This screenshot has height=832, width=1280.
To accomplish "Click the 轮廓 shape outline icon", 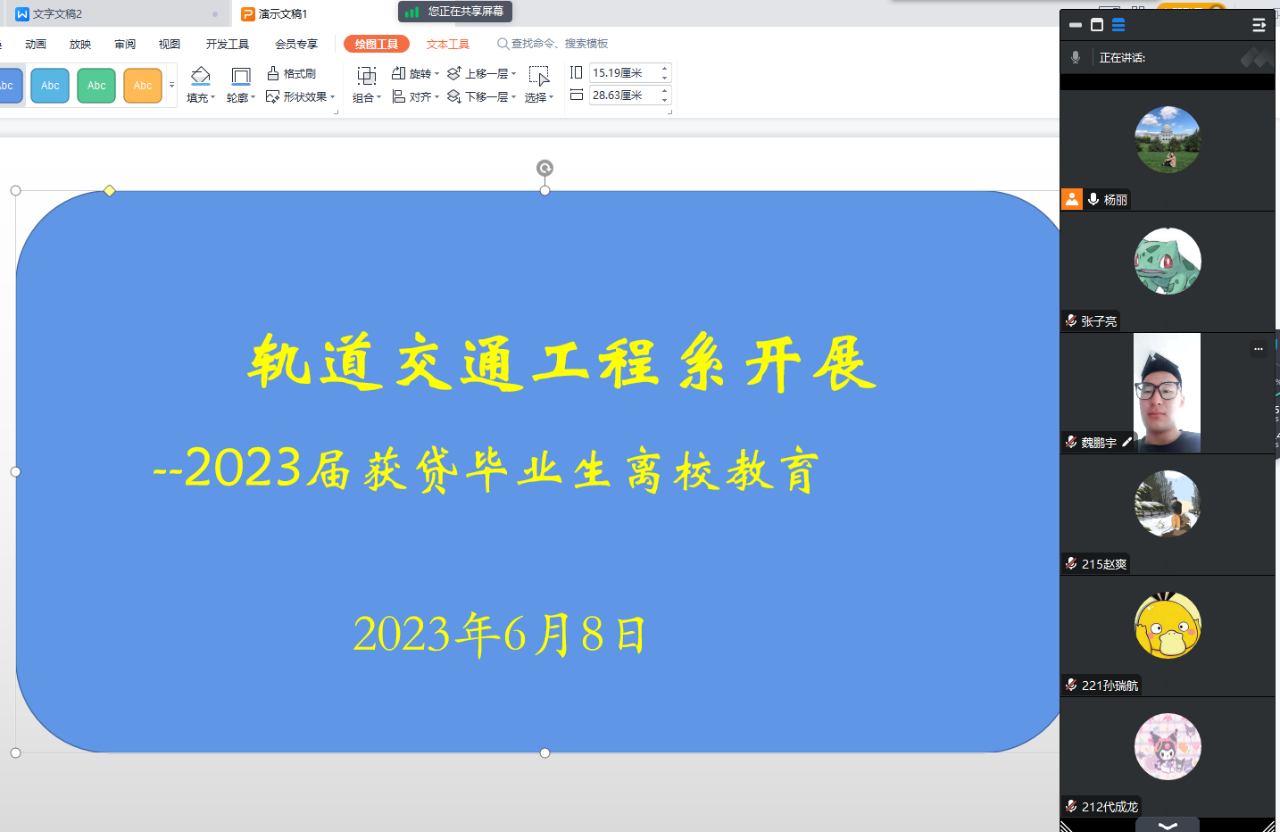I will click(241, 76).
